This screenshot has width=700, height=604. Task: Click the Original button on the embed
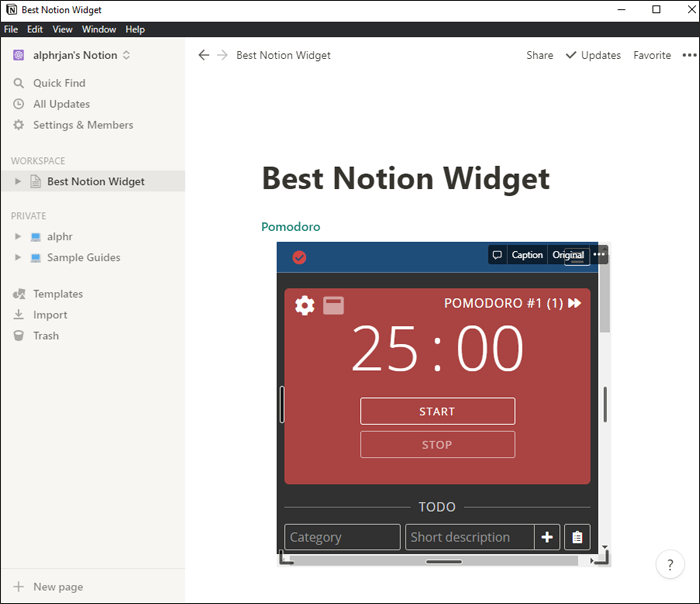[568, 255]
